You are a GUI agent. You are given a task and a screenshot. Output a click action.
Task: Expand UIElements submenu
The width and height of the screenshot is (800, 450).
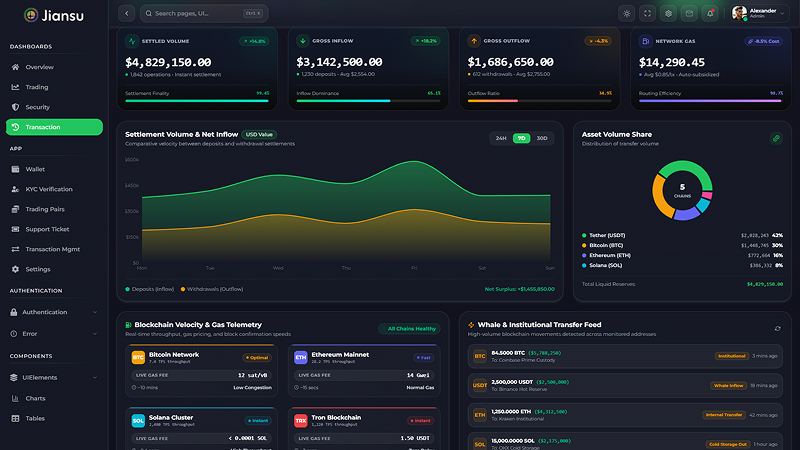pyautogui.click(x=54, y=378)
